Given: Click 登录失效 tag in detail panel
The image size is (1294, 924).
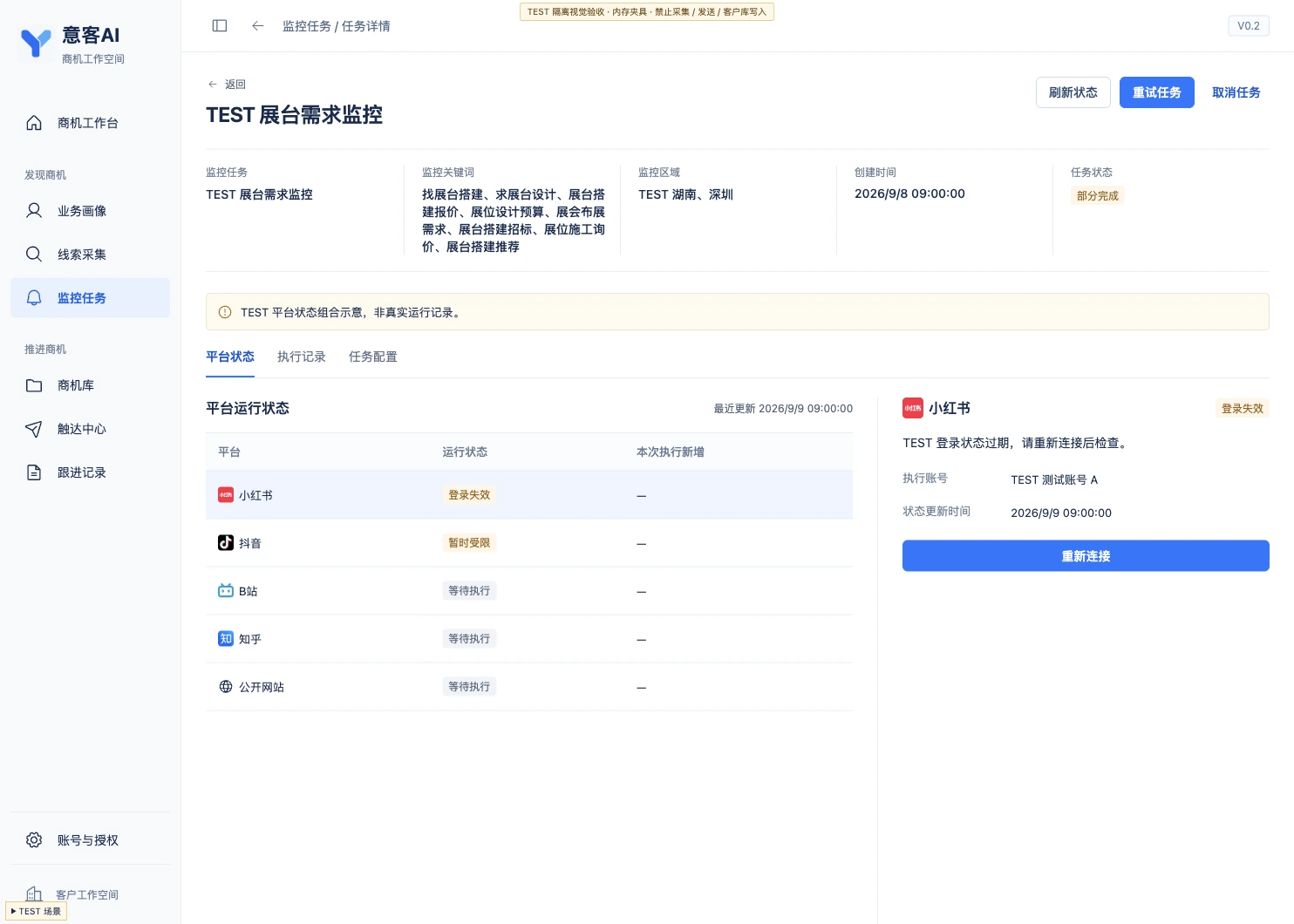Looking at the screenshot, I should [x=1243, y=409].
